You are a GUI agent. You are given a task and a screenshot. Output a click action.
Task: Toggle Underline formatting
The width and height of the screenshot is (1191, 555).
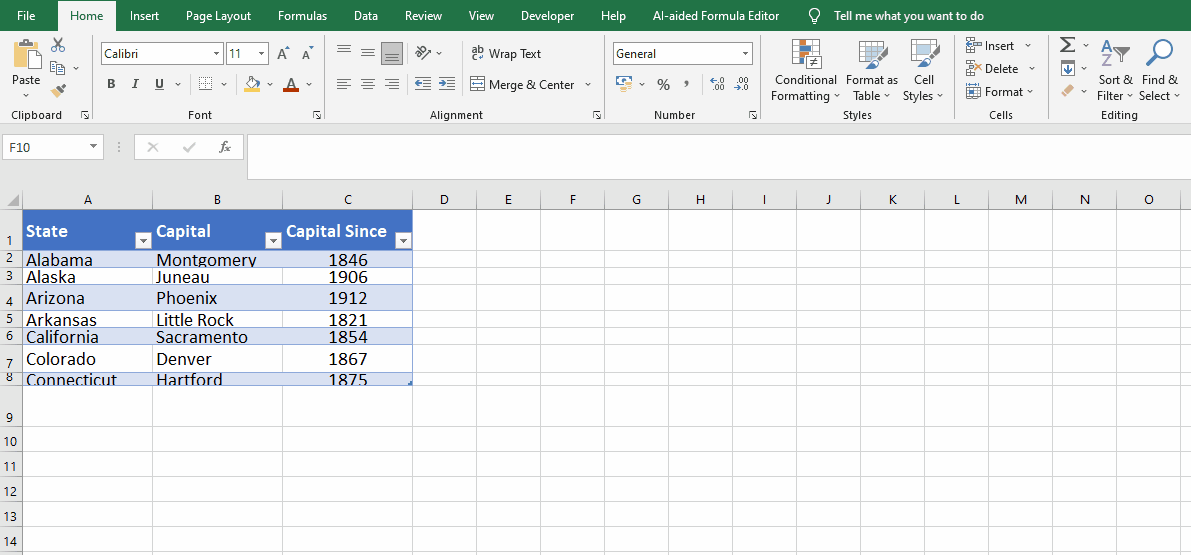[160, 84]
